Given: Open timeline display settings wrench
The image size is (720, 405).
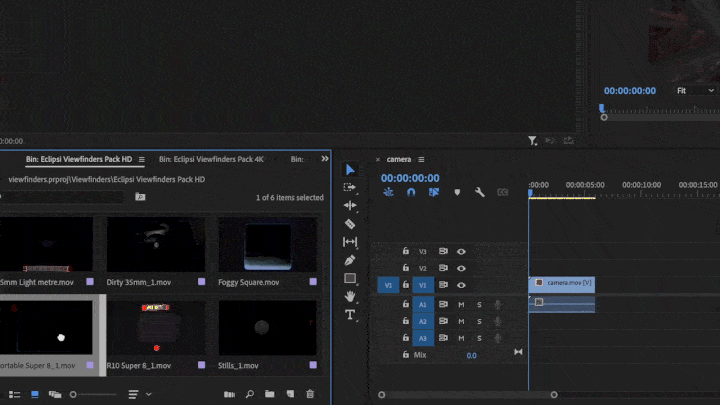Looking at the screenshot, I should click(480, 192).
